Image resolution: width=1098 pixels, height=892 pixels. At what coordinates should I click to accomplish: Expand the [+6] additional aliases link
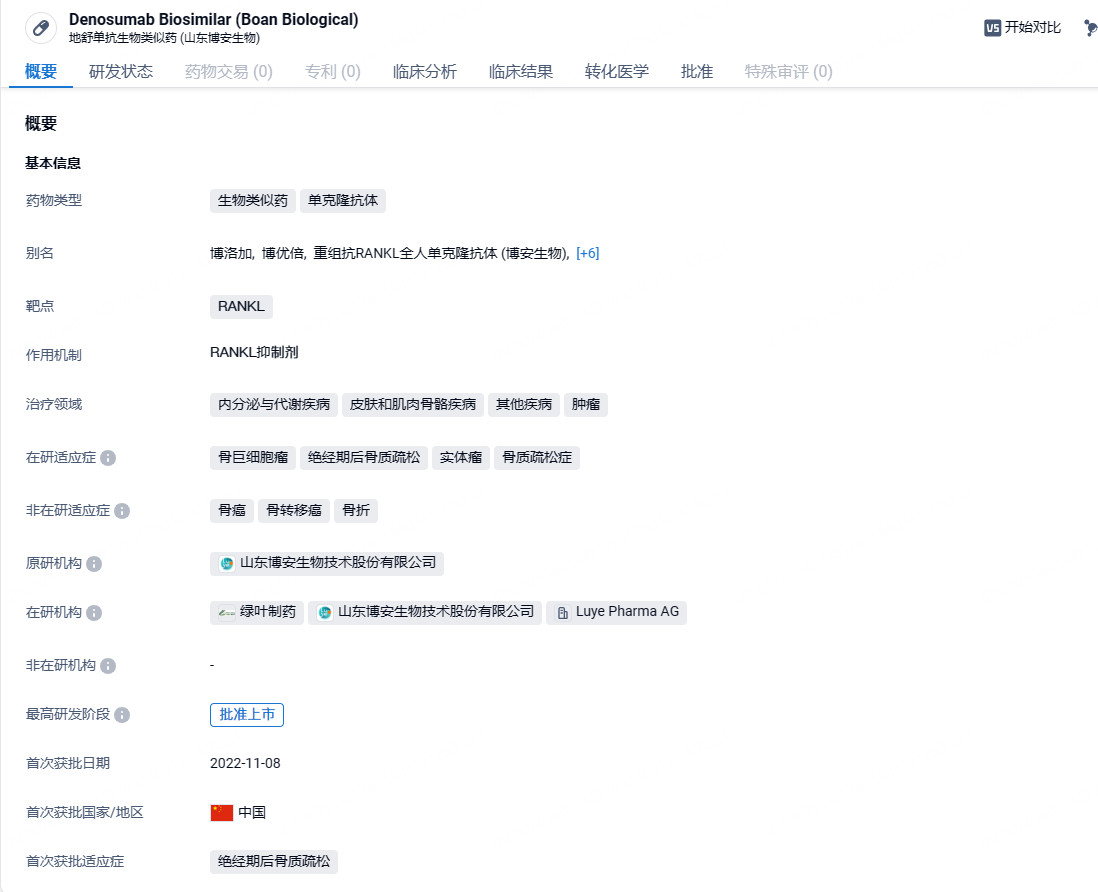pyautogui.click(x=588, y=253)
